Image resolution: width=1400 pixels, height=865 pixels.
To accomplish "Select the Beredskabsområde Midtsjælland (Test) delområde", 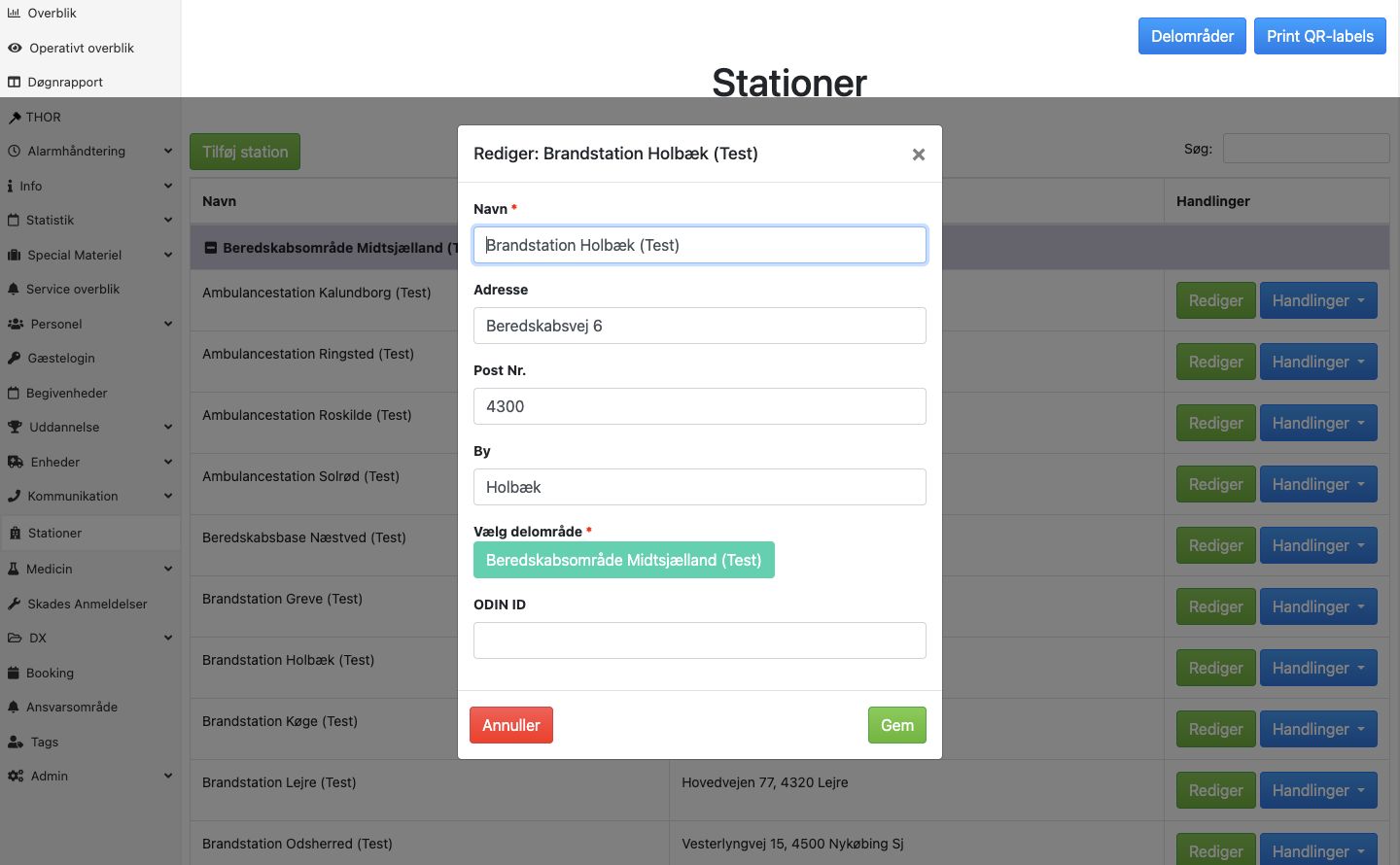I will pos(624,560).
